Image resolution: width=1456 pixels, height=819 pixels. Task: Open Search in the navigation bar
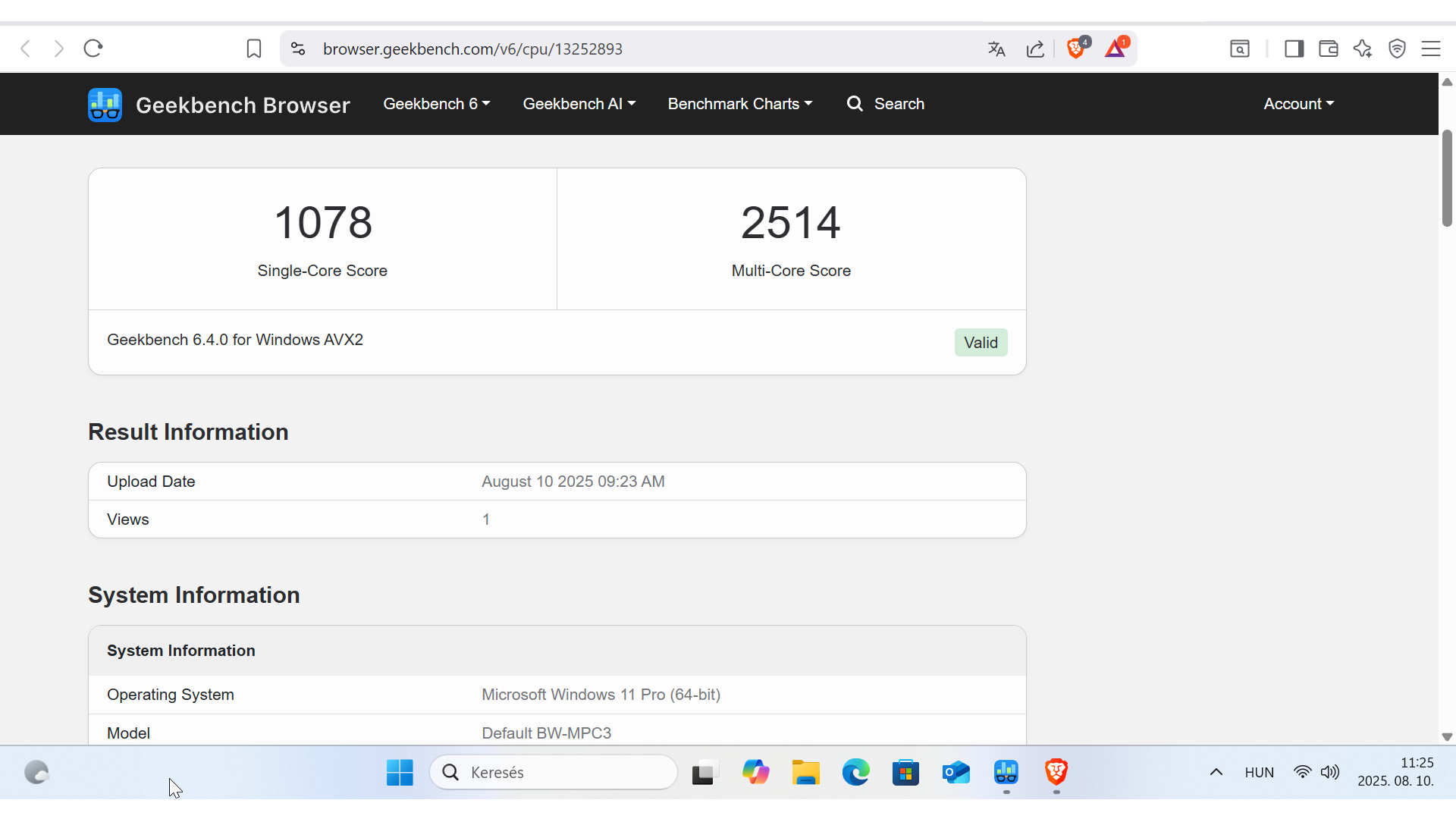point(886,104)
